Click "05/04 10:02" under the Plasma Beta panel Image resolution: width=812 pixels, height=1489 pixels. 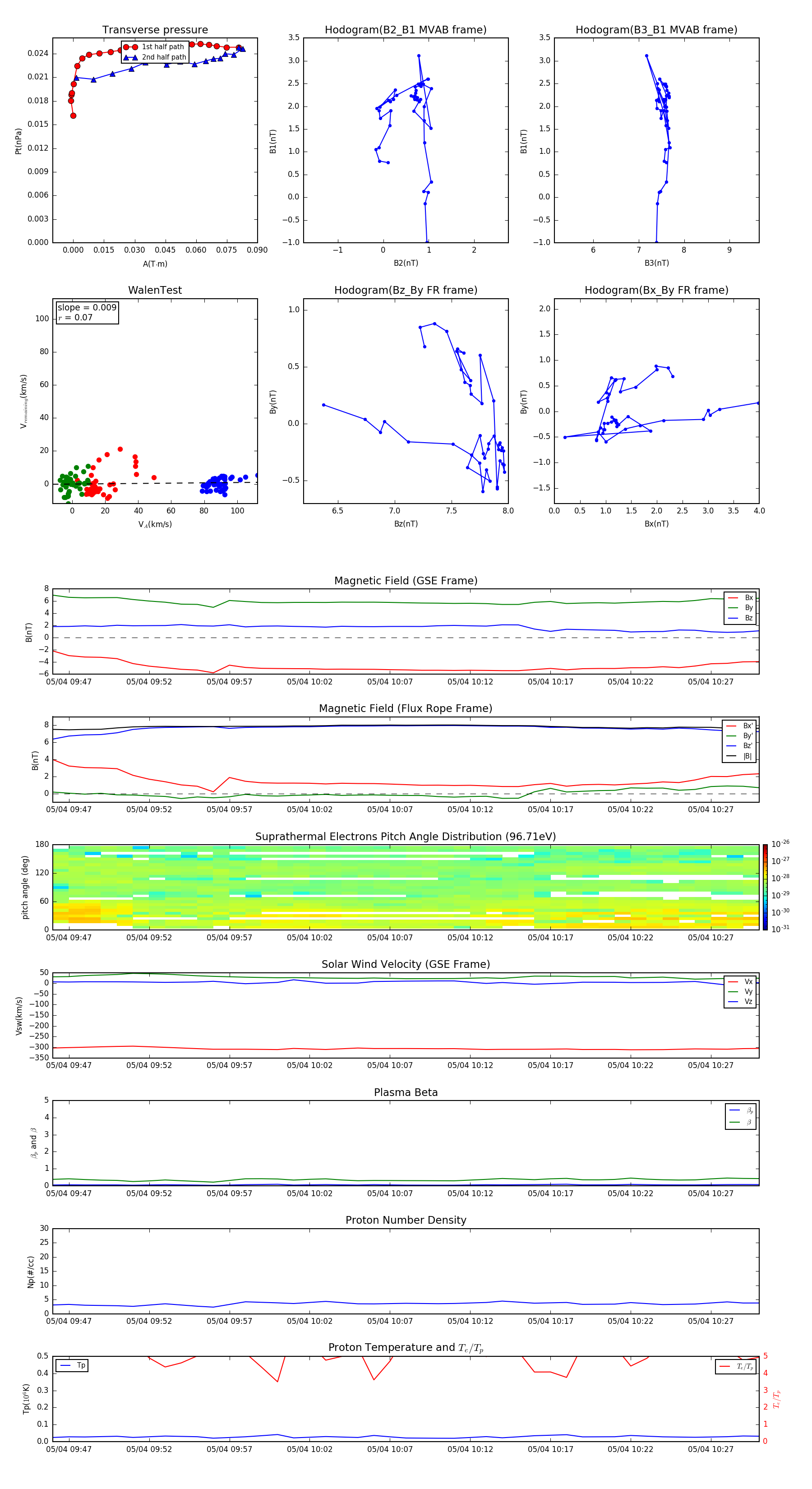310,1193
